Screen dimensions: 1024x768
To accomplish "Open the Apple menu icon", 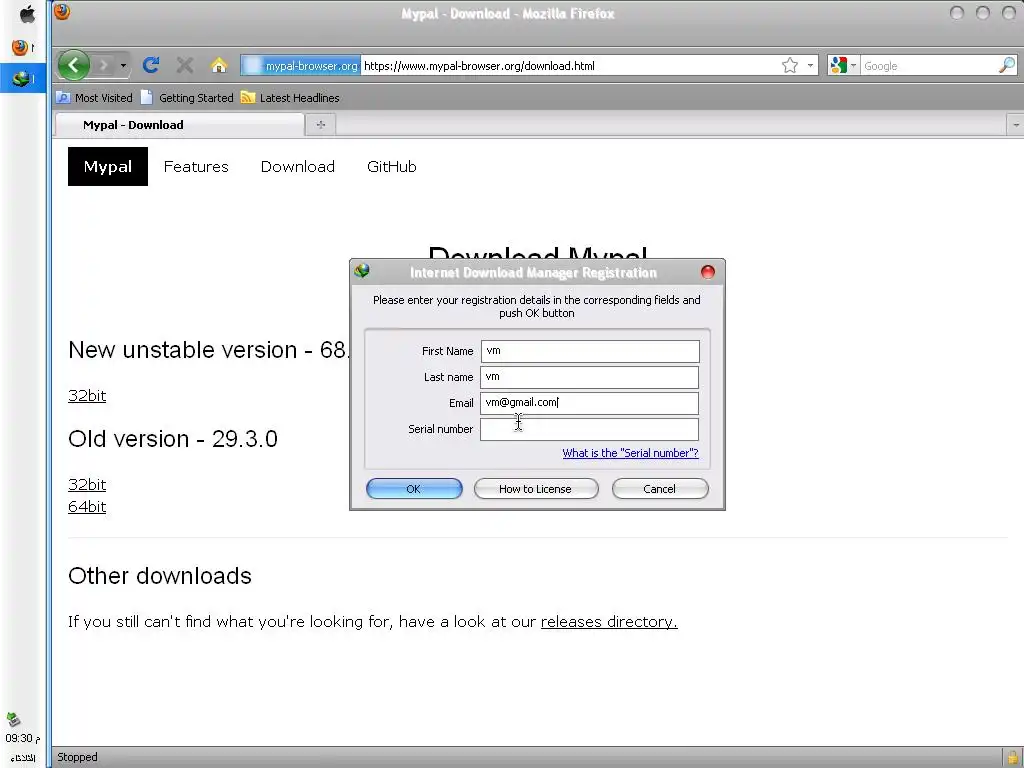I will click(x=27, y=14).
